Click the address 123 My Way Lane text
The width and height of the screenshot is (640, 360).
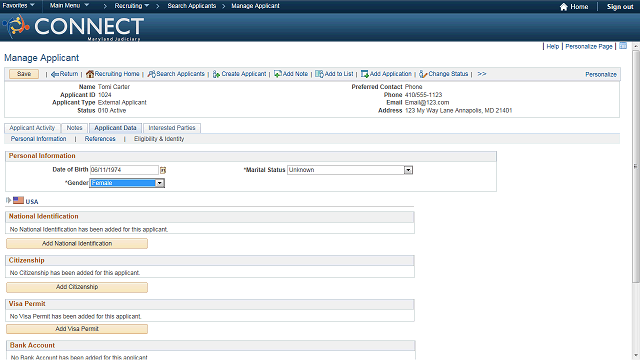pyautogui.click(x=458, y=111)
